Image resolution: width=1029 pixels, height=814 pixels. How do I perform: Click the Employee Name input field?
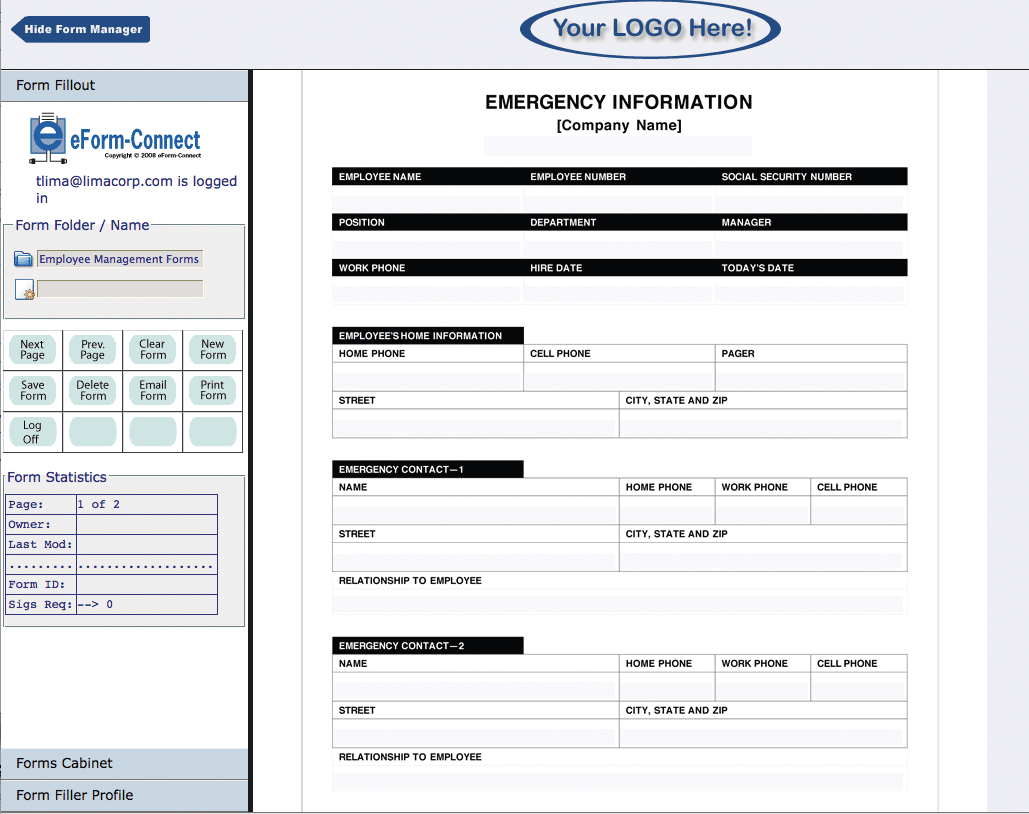(x=426, y=199)
